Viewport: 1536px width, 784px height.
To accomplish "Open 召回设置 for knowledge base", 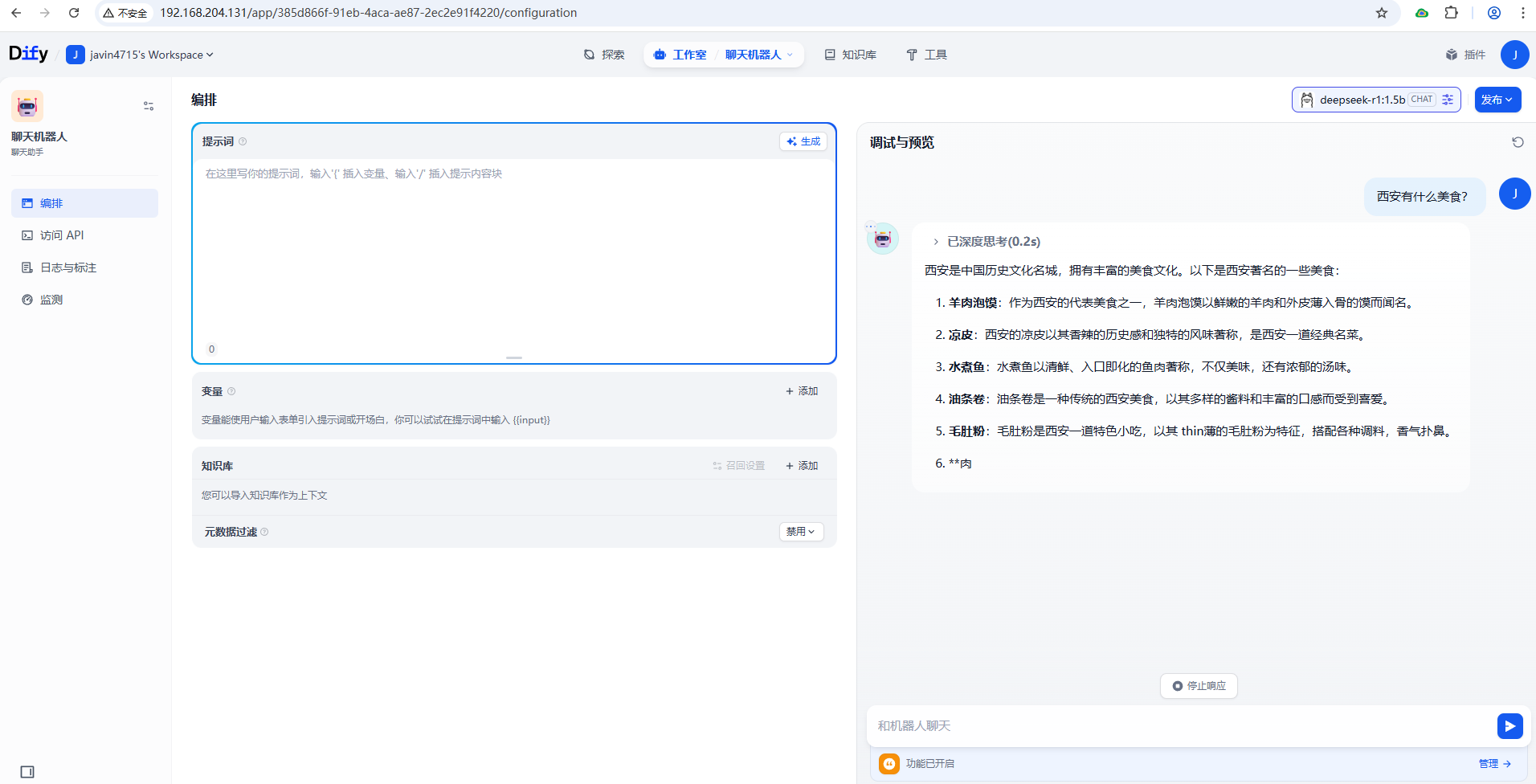I will tap(739, 466).
